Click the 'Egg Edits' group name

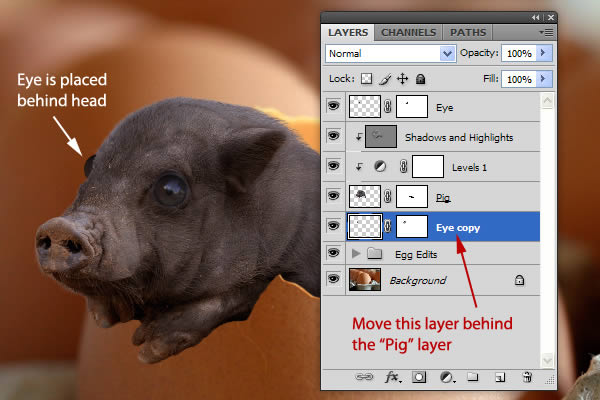click(x=416, y=254)
